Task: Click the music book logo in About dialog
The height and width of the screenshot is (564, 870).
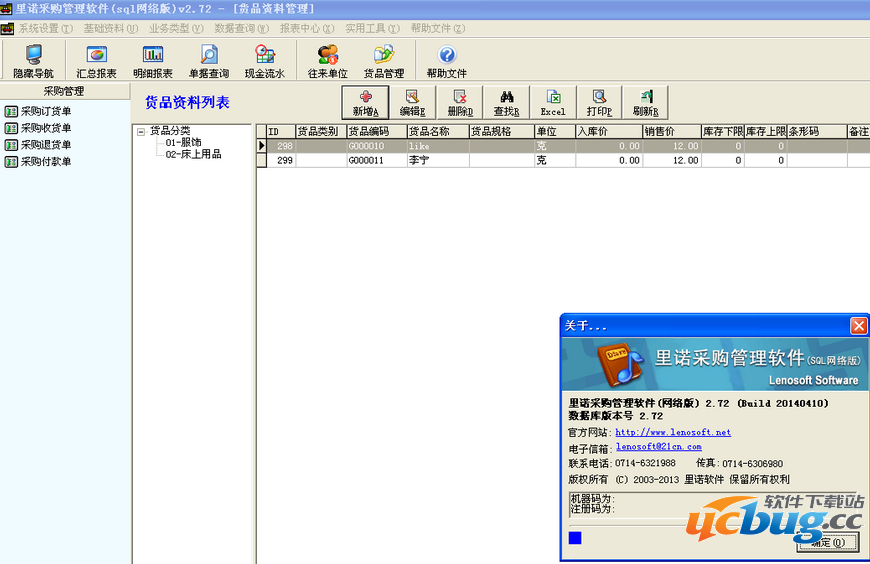Action: click(x=619, y=364)
